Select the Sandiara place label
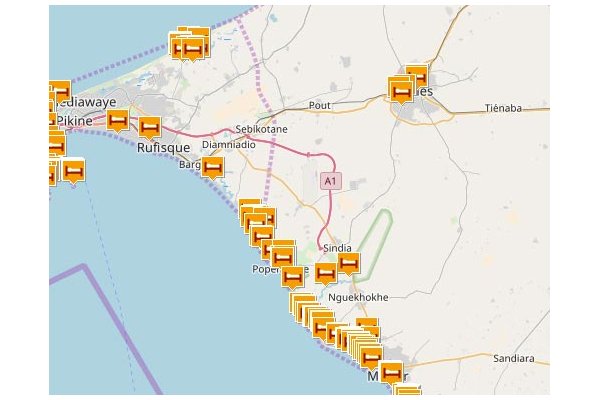This screenshot has height=400, width=600. (514, 357)
